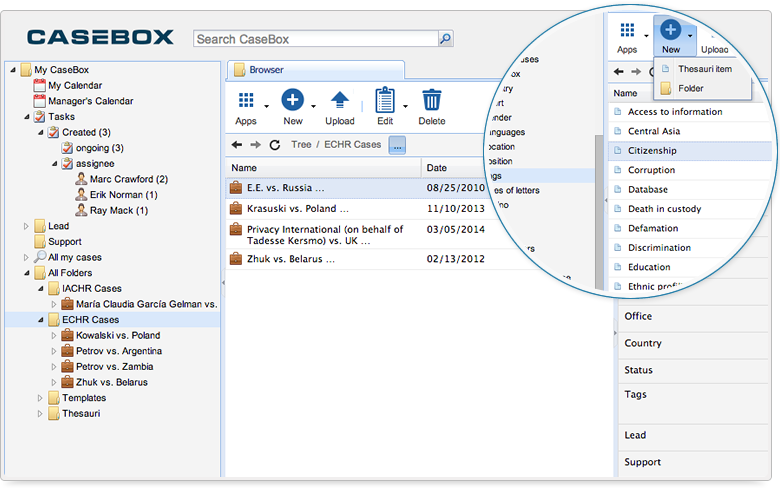Click New plus icon in Browser toolbar

point(292,100)
